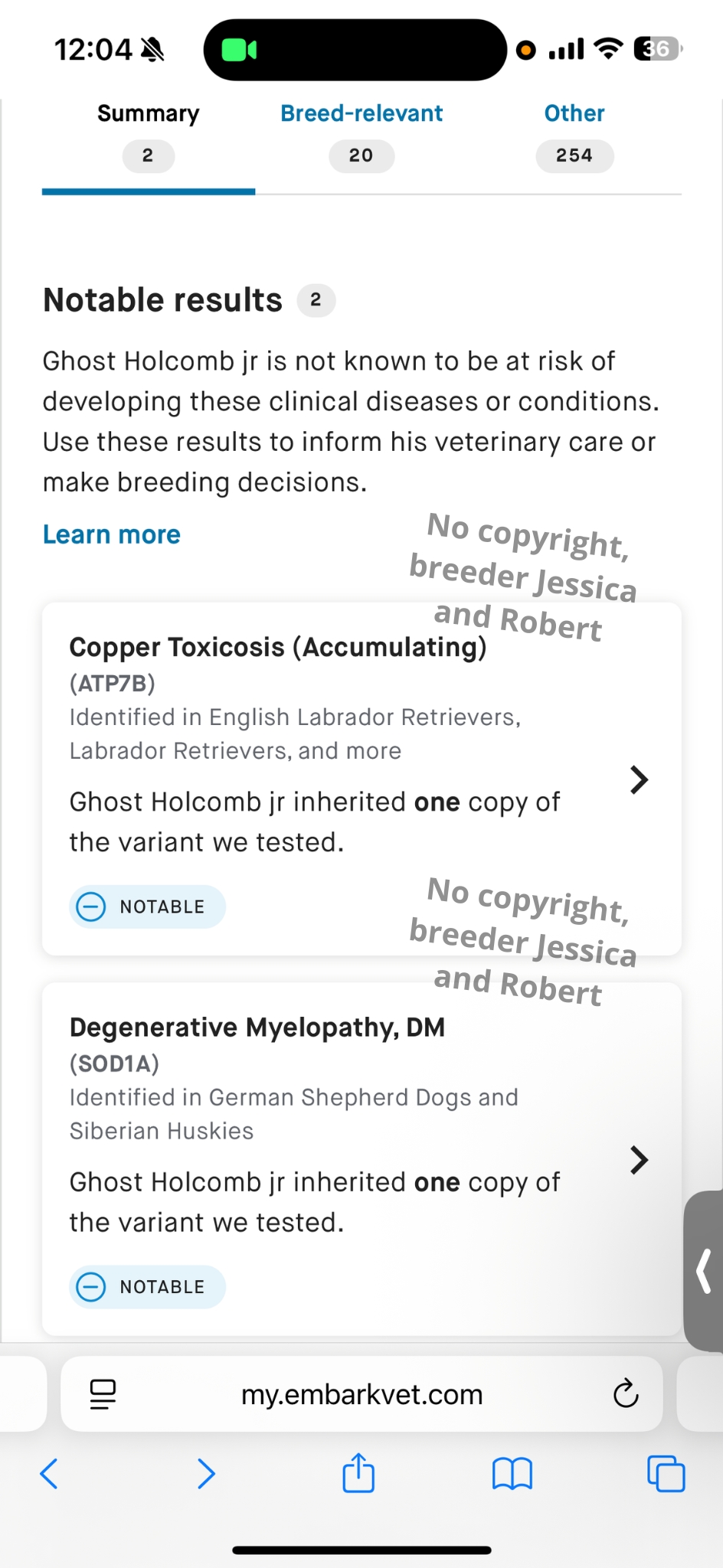Open Safari bookmarks book icon
This screenshot has width=723, height=1568.
click(x=512, y=1473)
